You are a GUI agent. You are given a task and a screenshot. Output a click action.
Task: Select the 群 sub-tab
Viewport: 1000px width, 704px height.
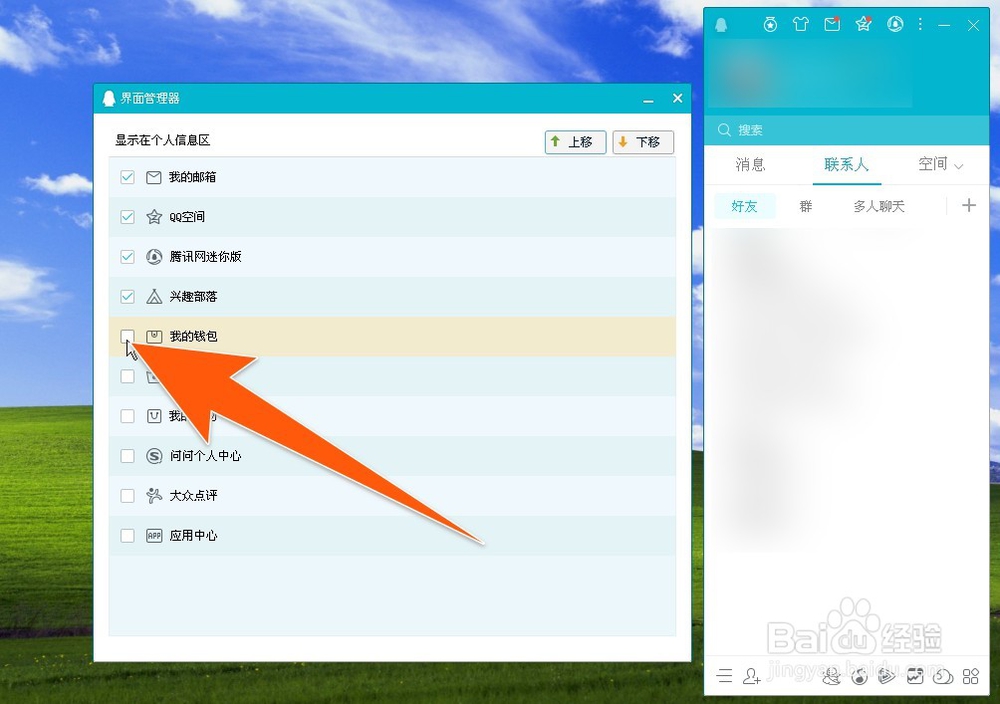click(806, 206)
